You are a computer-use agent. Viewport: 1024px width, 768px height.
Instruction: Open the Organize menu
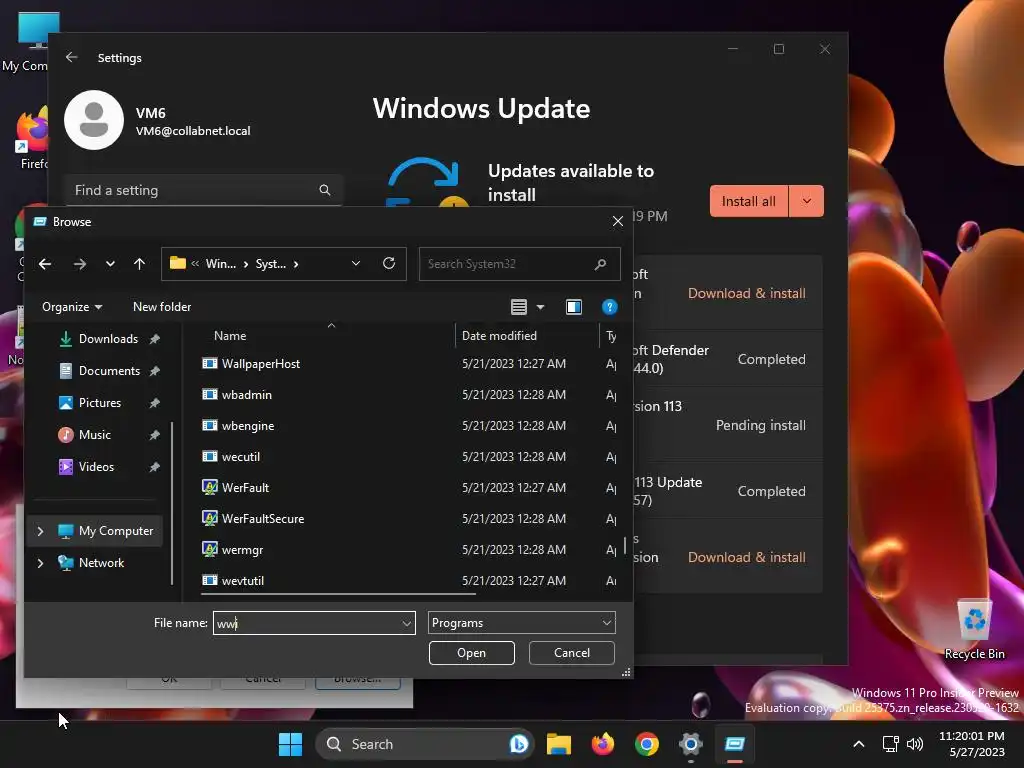[x=72, y=307]
